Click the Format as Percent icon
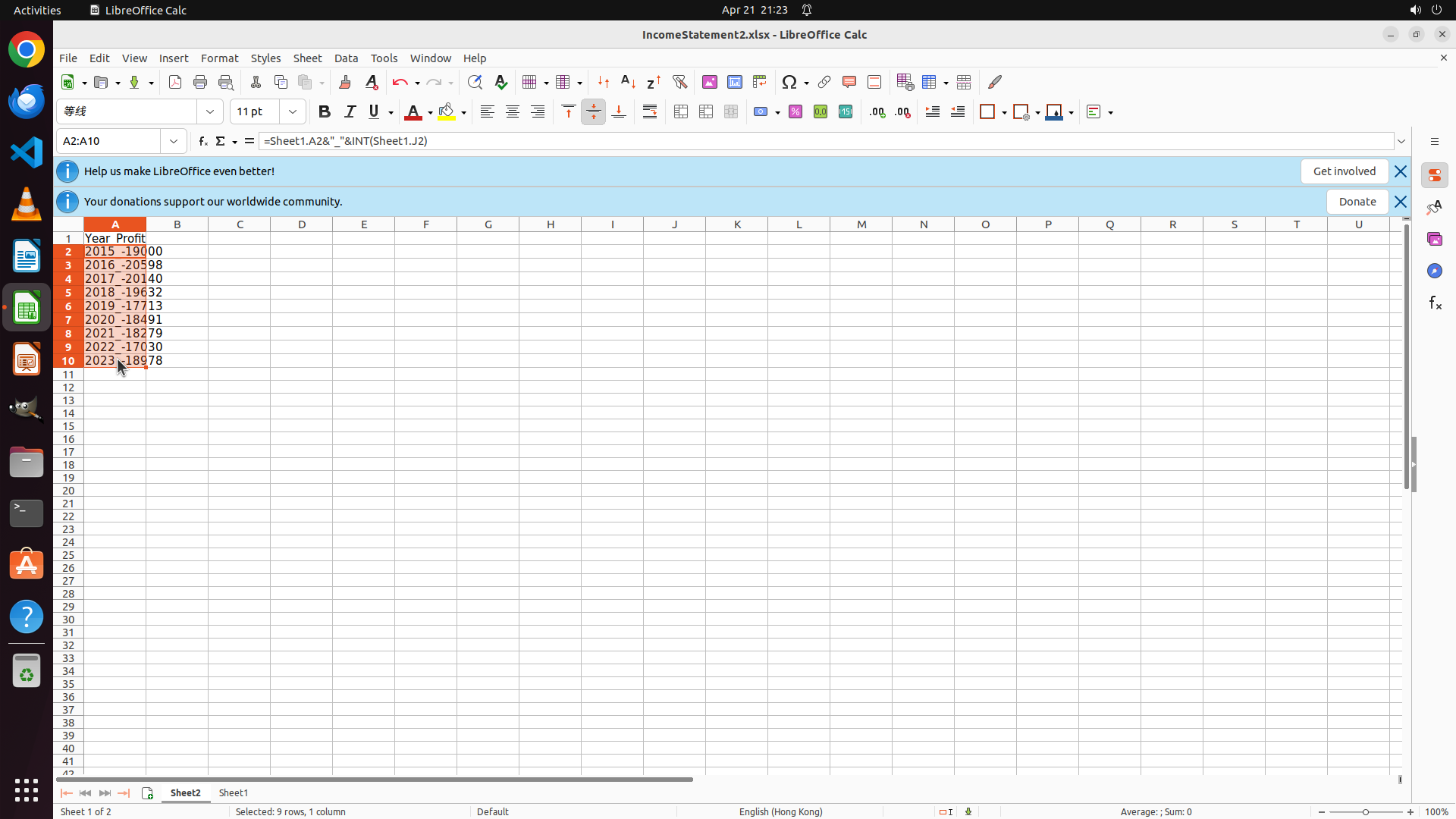The height and width of the screenshot is (819, 1456). 795,112
